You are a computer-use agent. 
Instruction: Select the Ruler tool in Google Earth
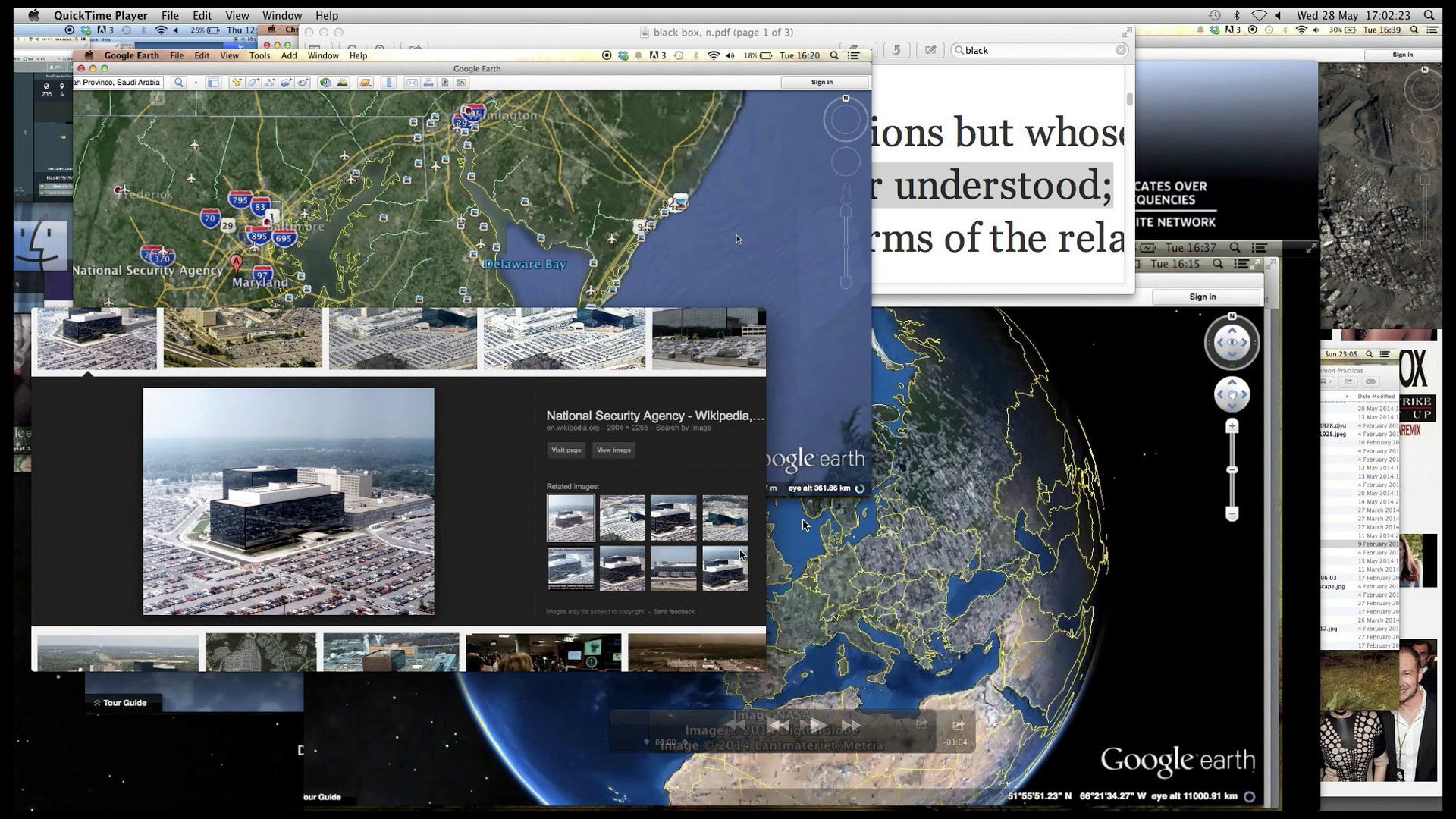[389, 83]
